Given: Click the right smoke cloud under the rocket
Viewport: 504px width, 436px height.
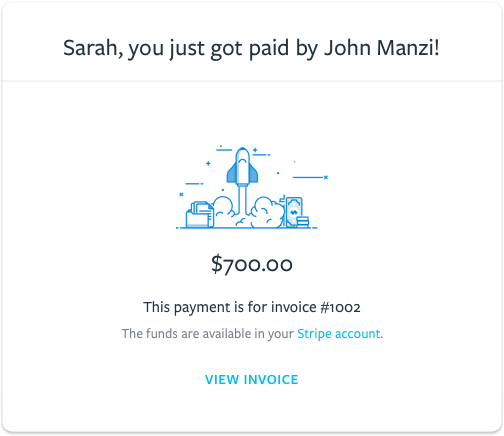Looking at the screenshot, I should [x=267, y=212].
